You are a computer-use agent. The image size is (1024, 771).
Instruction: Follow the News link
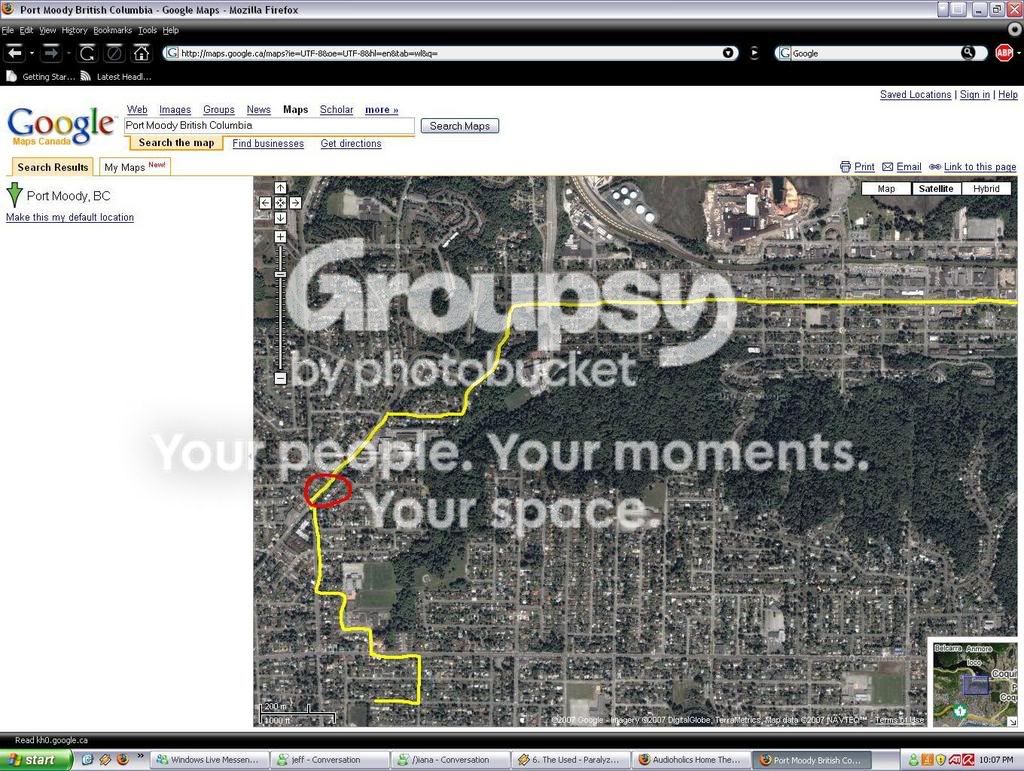tap(259, 110)
